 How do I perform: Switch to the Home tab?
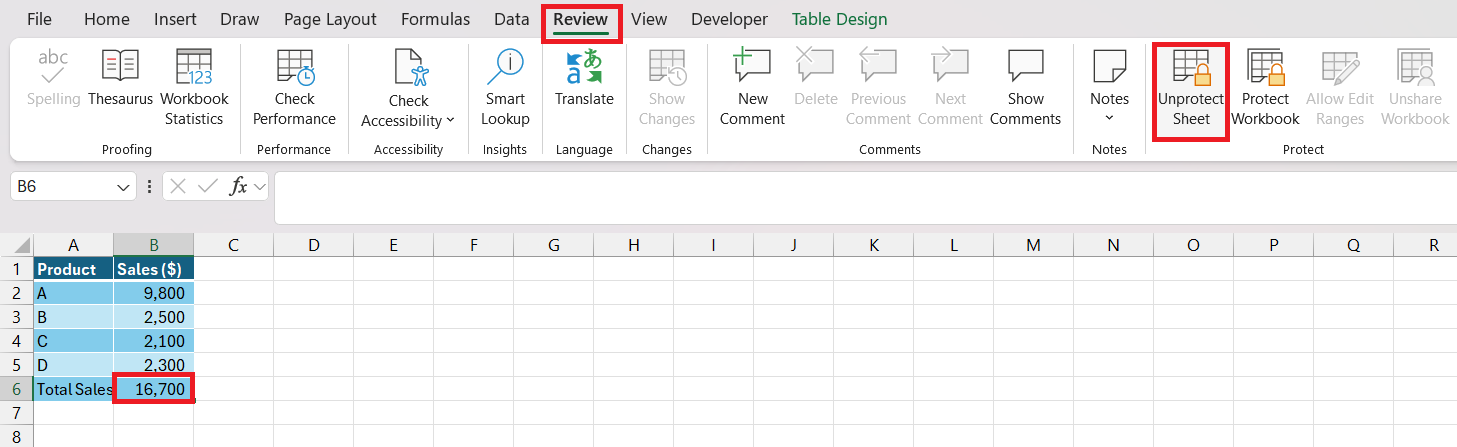[106, 19]
